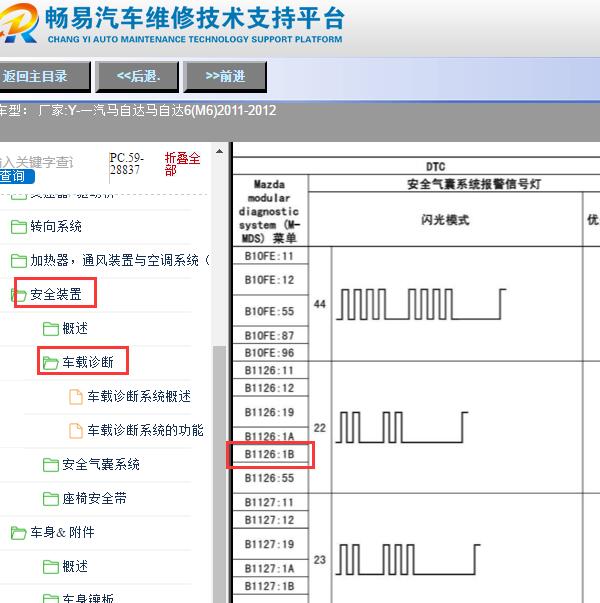The image size is (600, 603).
Task: Collapse the 安全装置 open folder icon
Action: coord(18,295)
